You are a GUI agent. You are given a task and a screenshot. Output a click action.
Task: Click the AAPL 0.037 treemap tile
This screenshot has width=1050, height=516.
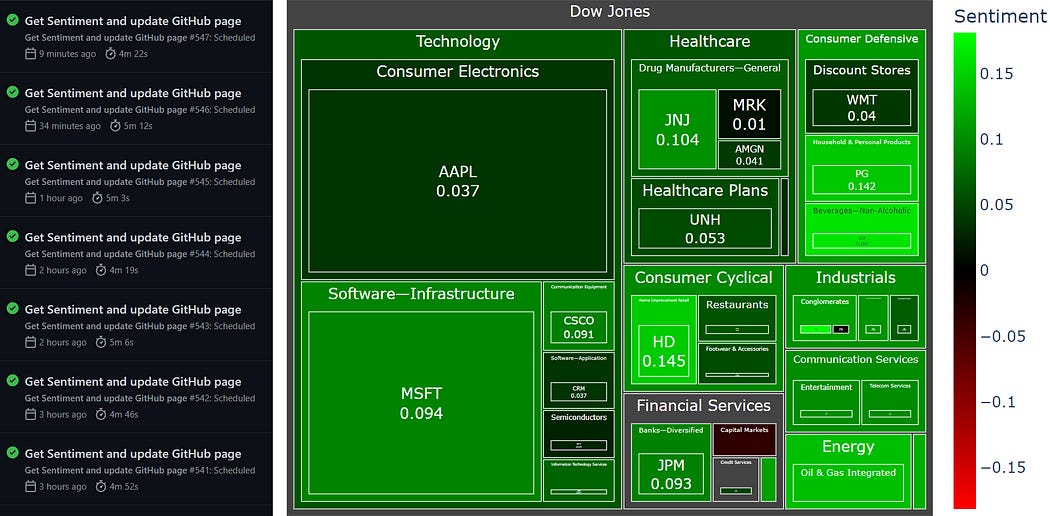[x=457, y=181]
